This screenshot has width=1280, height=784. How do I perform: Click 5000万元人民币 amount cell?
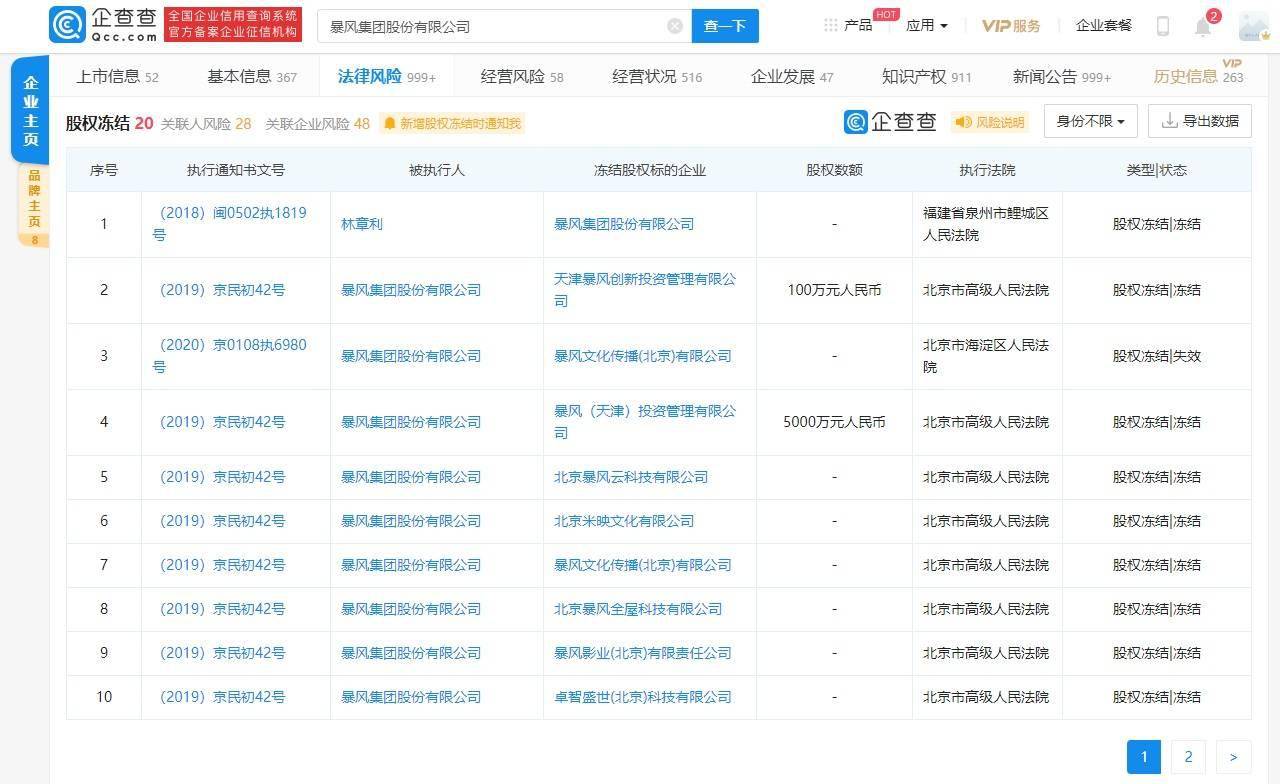pyautogui.click(x=834, y=422)
